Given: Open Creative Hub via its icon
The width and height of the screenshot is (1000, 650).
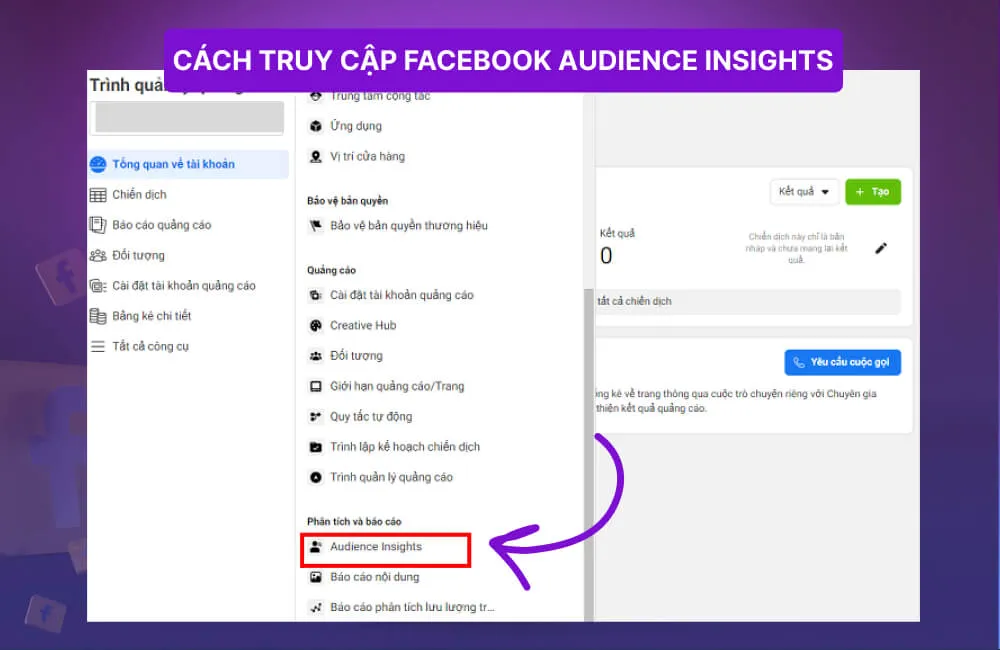Looking at the screenshot, I should pyautogui.click(x=315, y=325).
